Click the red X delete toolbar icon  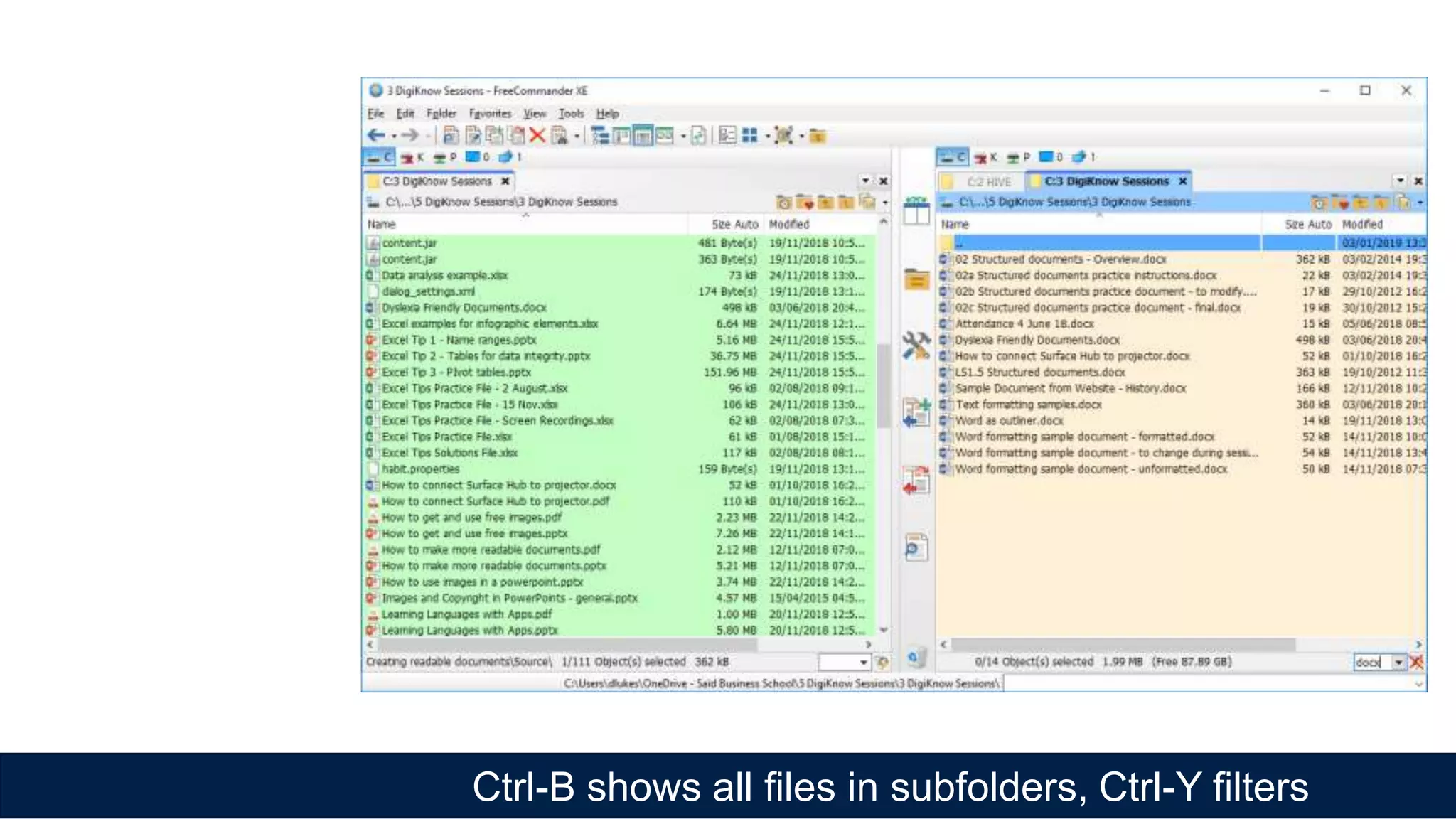[537, 135]
